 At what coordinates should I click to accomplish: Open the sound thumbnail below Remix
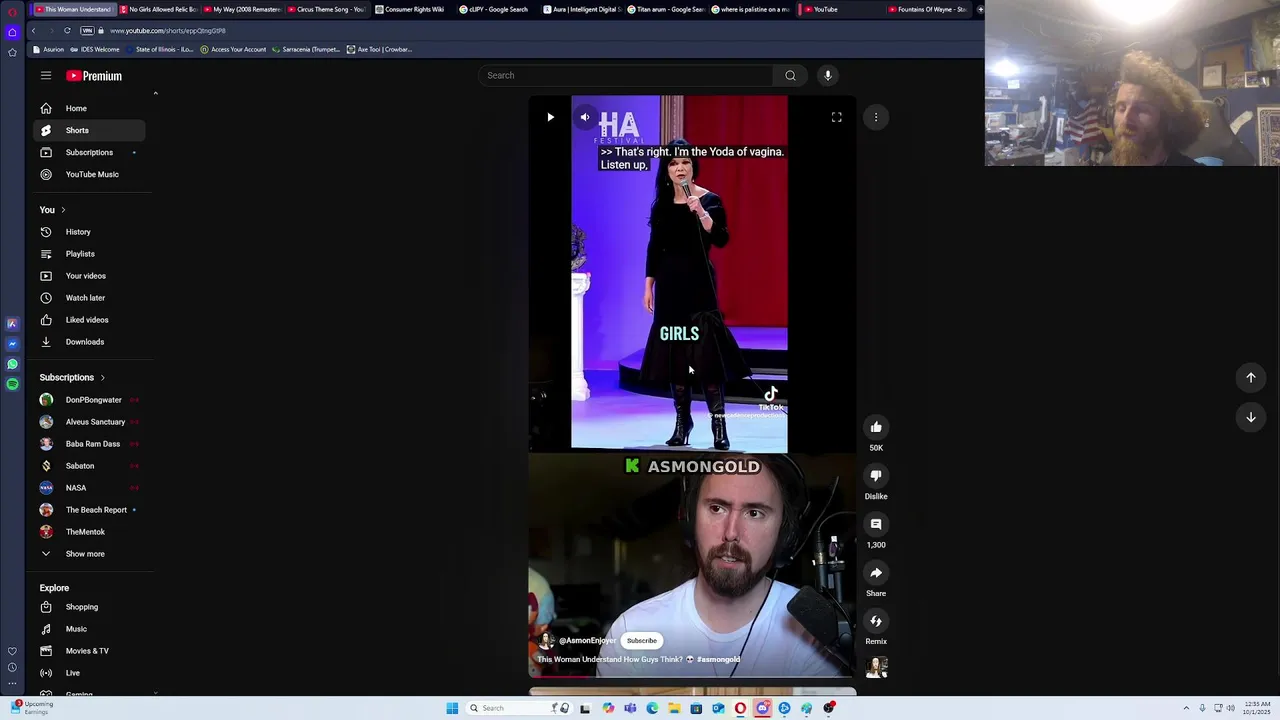877,668
